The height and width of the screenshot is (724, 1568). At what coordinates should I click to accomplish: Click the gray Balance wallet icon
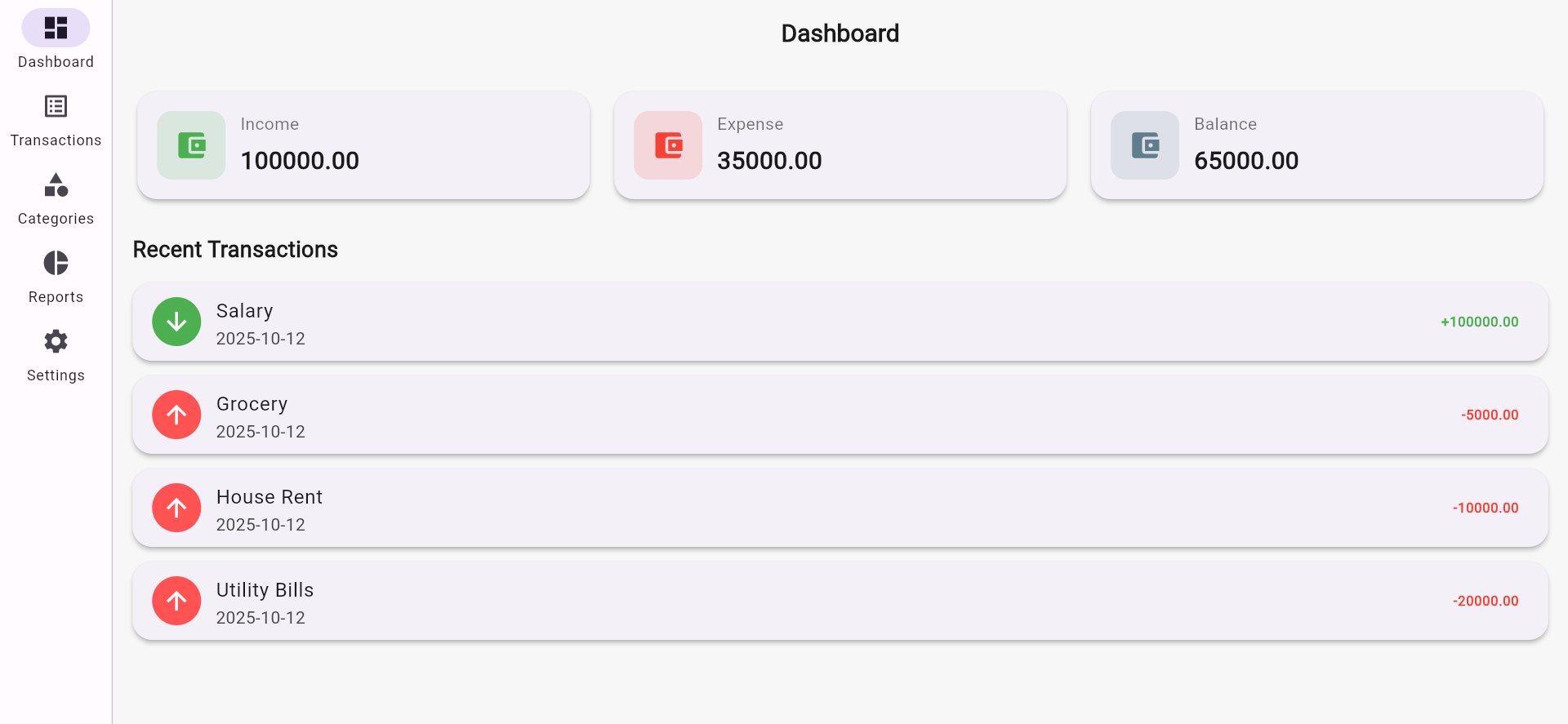click(x=1145, y=145)
